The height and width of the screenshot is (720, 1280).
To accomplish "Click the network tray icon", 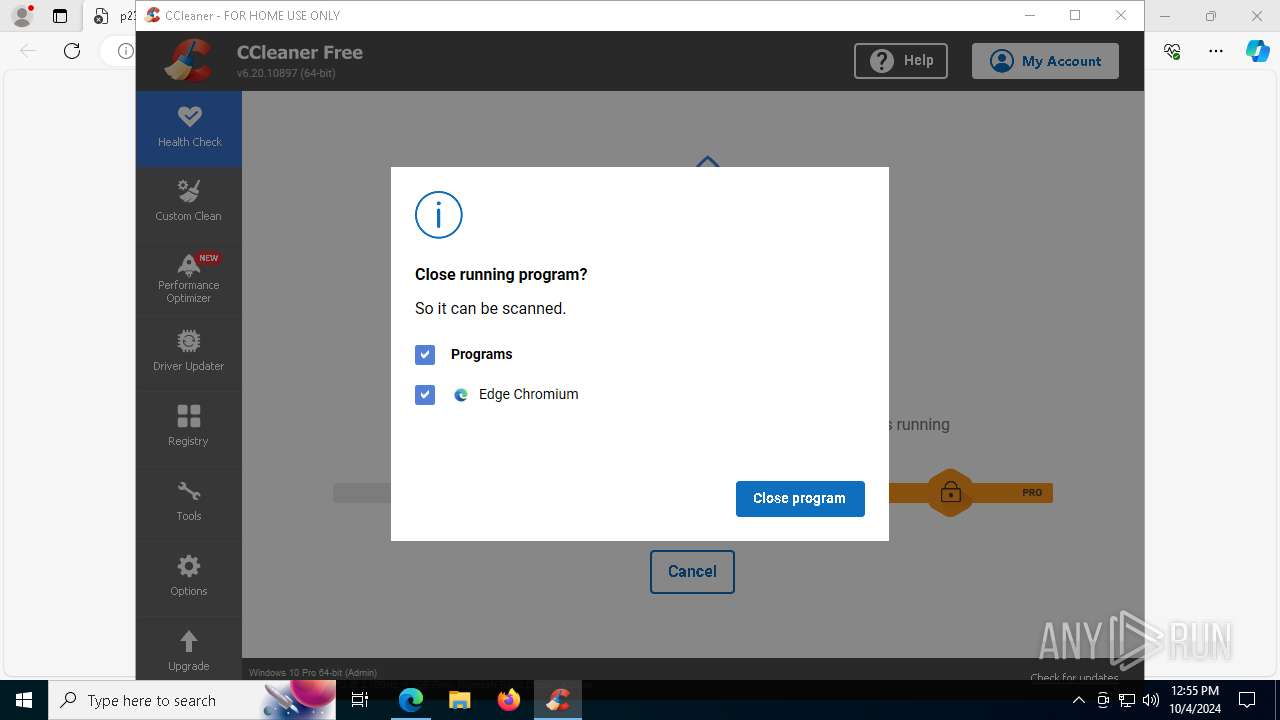I will coord(1127,701).
